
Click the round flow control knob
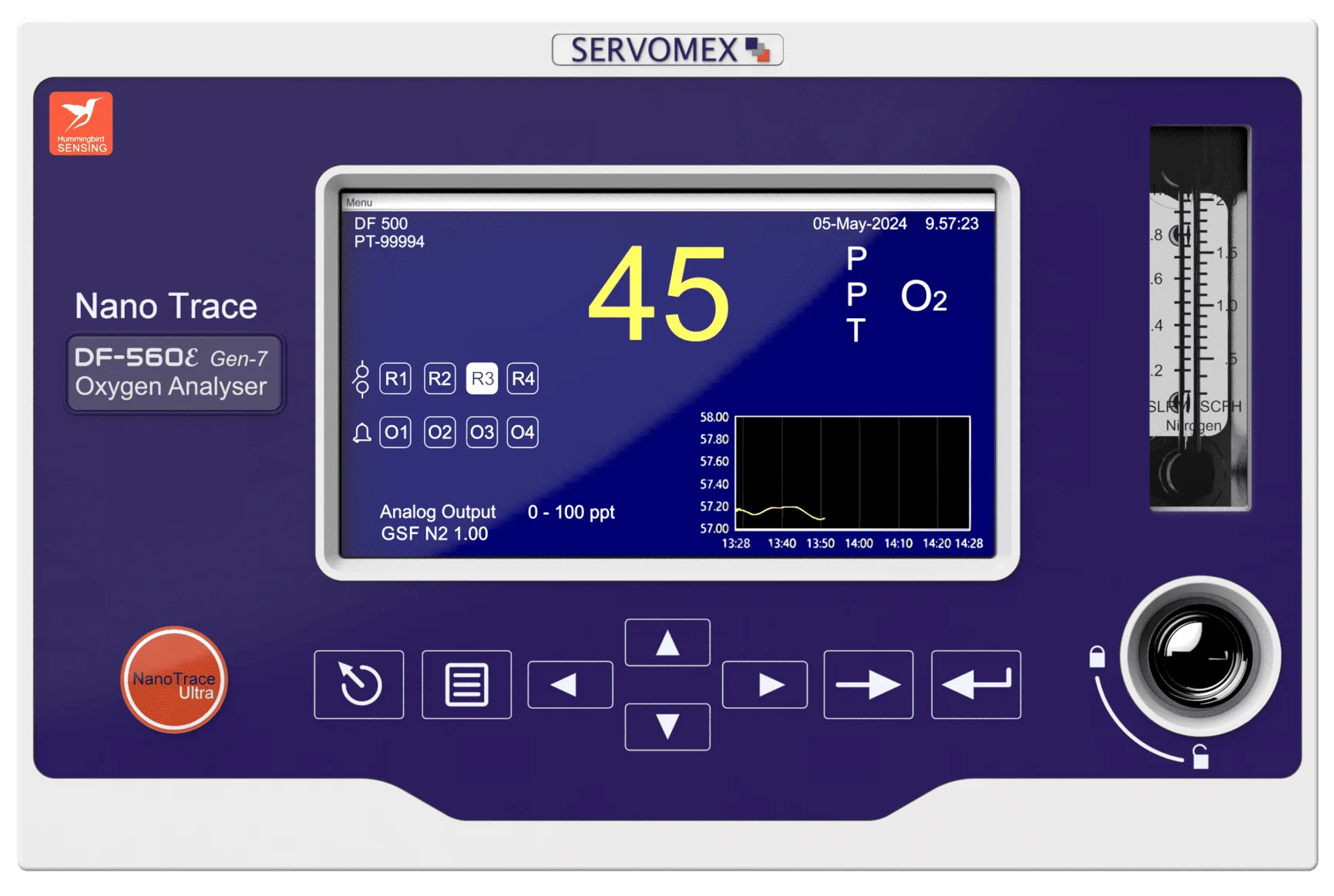(x=1200, y=656)
